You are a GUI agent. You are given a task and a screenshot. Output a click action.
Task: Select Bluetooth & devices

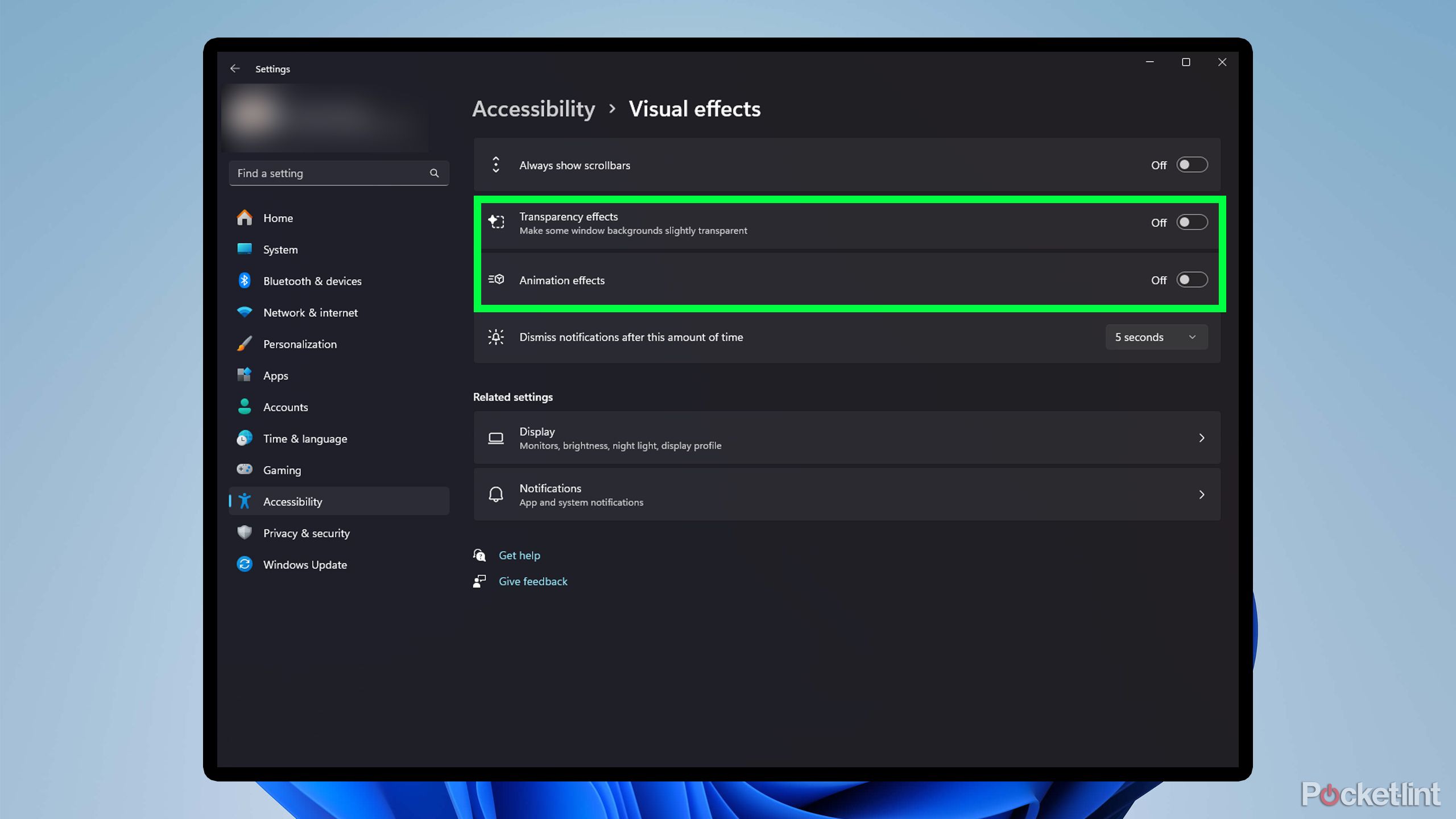339,281
